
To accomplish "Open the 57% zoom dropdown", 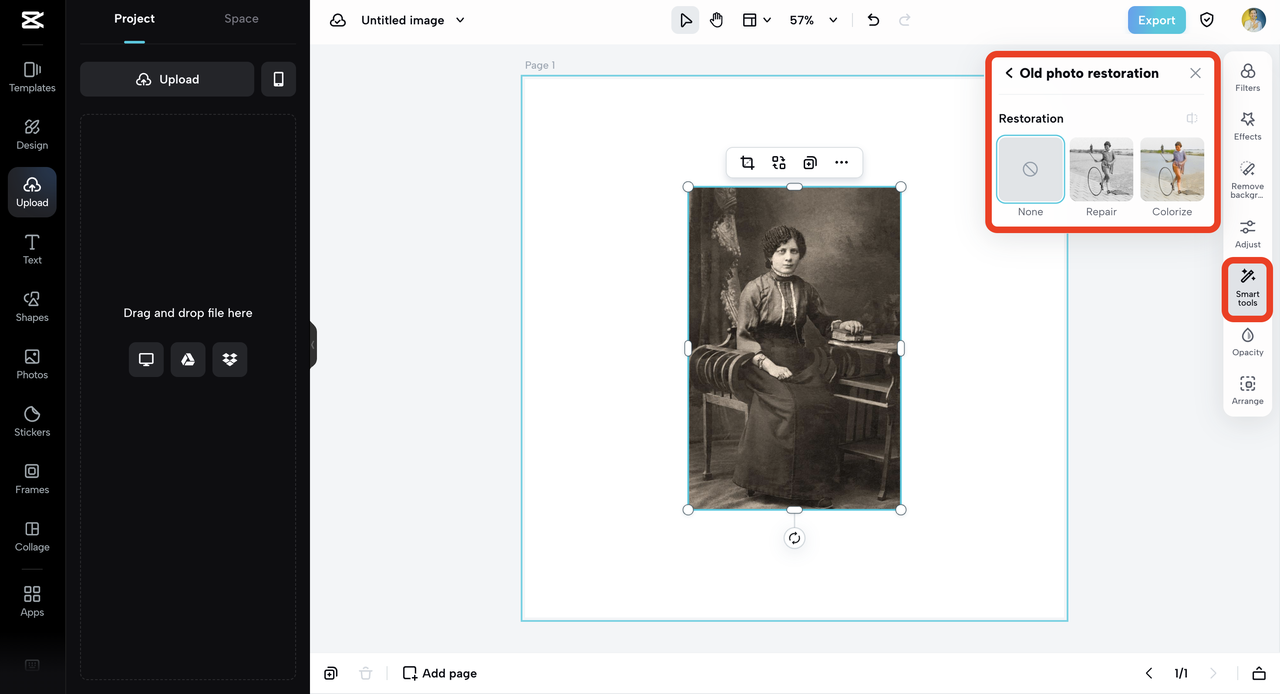I will click(x=813, y=20).
